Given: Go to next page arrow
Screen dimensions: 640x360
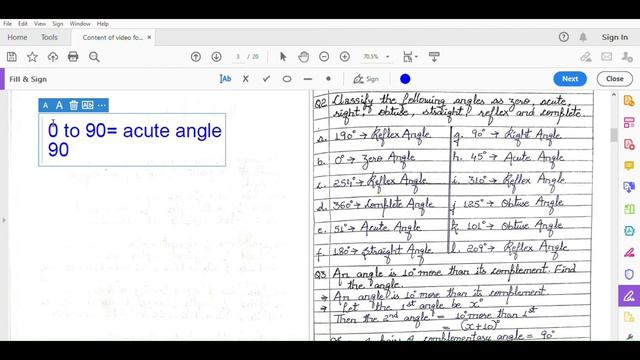Looking at the screenshot, I should pyautogui.click(x=216, y=57).
